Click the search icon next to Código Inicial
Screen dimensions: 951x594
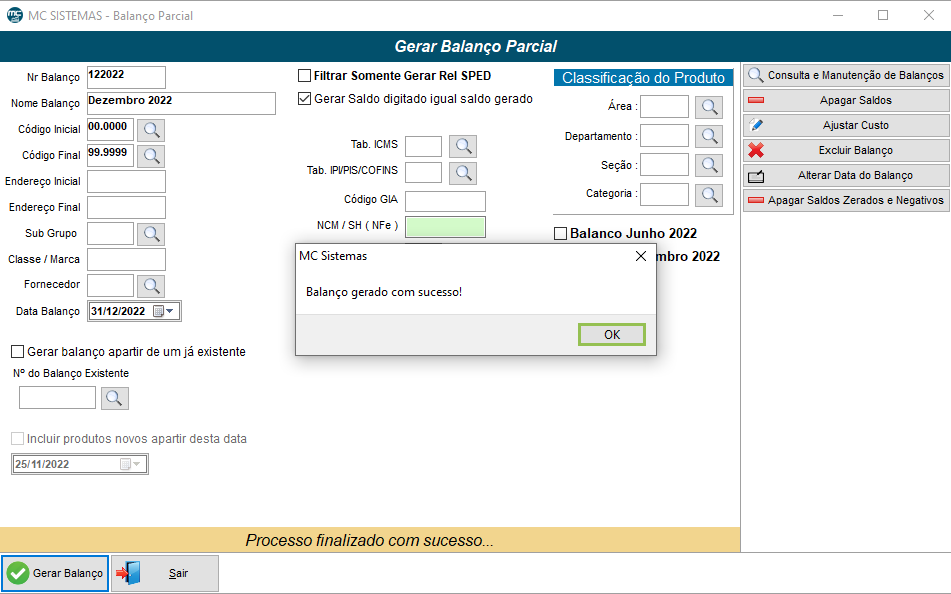click(x=150, y=129)
